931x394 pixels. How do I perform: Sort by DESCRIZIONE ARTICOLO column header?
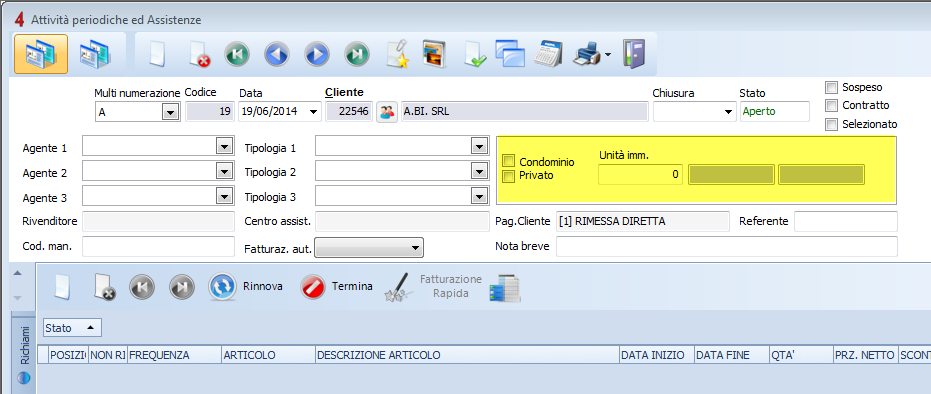coord(467,355)
